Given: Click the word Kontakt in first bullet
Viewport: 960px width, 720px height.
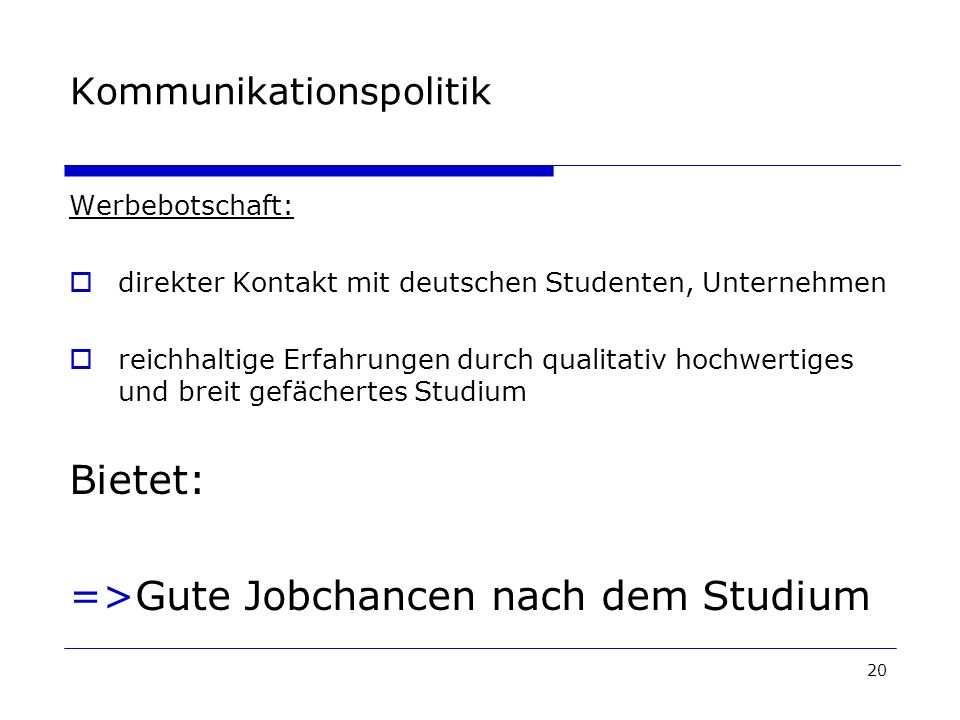Looking at the screenshot, I should [x=285, y=283].
